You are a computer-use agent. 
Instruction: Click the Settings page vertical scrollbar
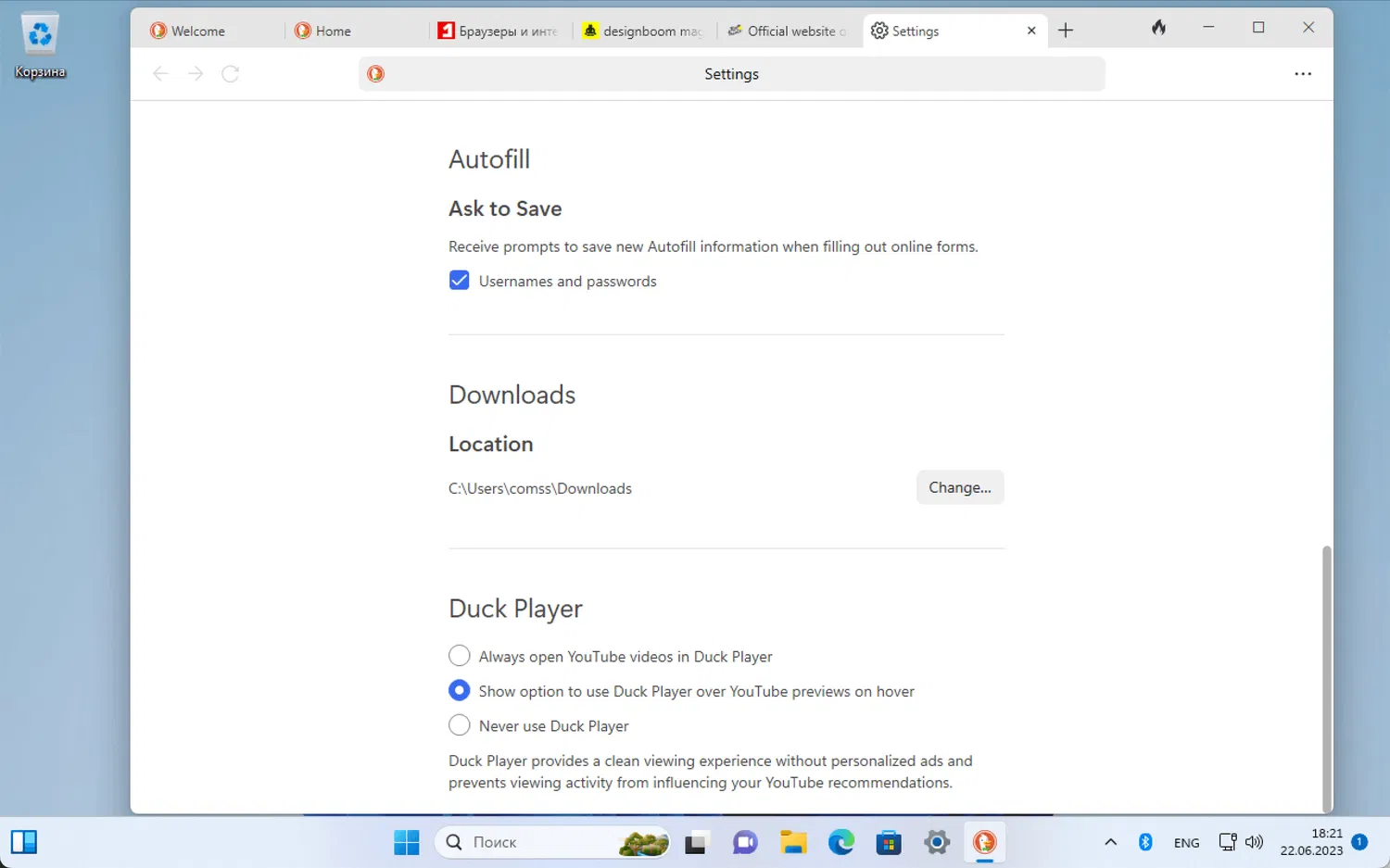point(1327,678)
